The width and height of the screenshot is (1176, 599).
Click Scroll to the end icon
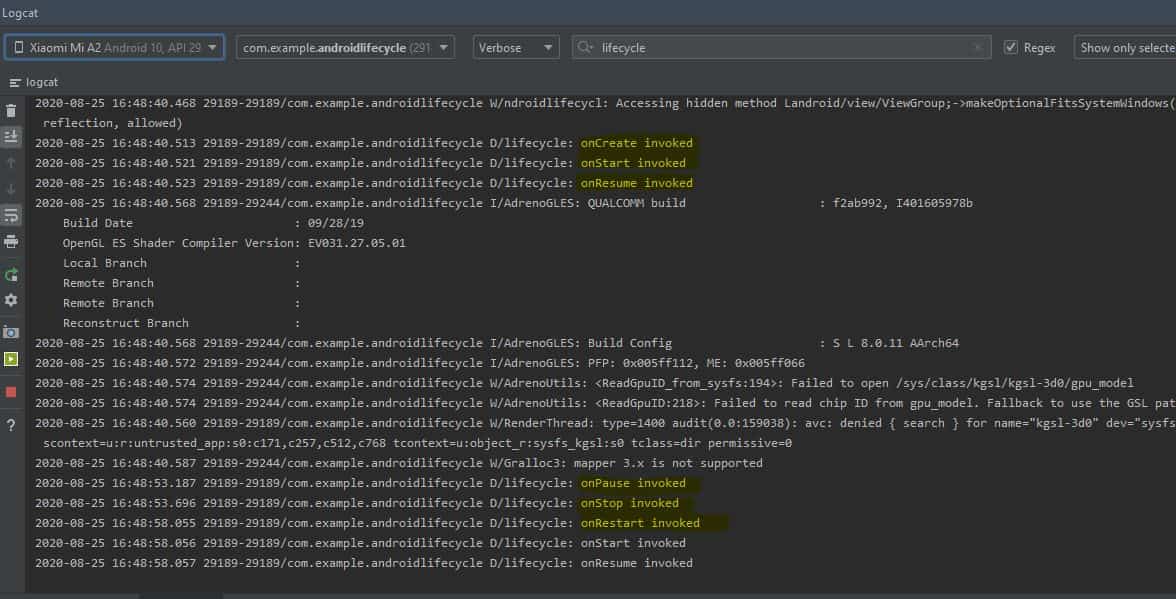pyautogui.click(x=11, y=136)
